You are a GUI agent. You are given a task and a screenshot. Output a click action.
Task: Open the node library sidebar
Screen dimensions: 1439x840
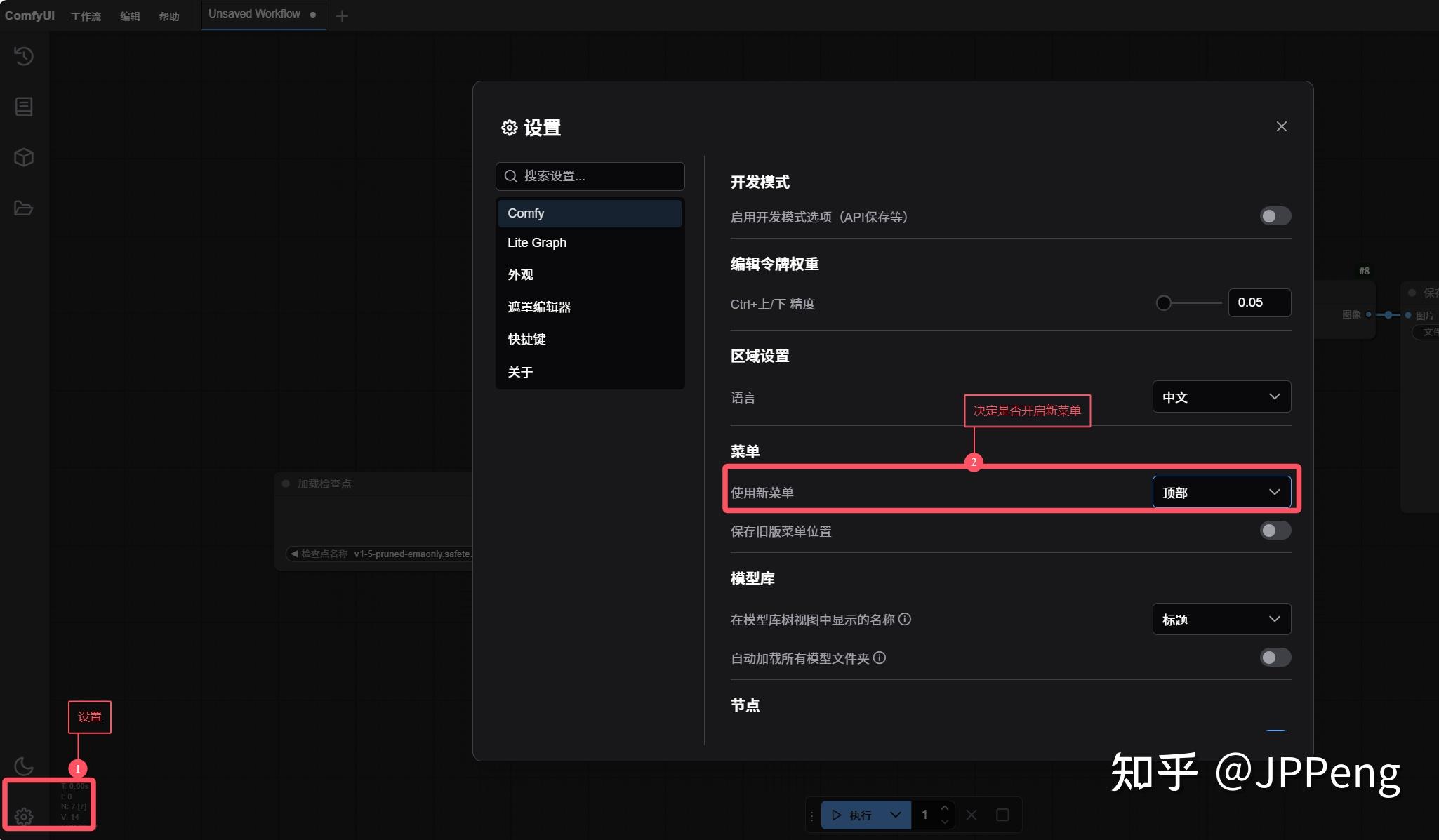24,107
